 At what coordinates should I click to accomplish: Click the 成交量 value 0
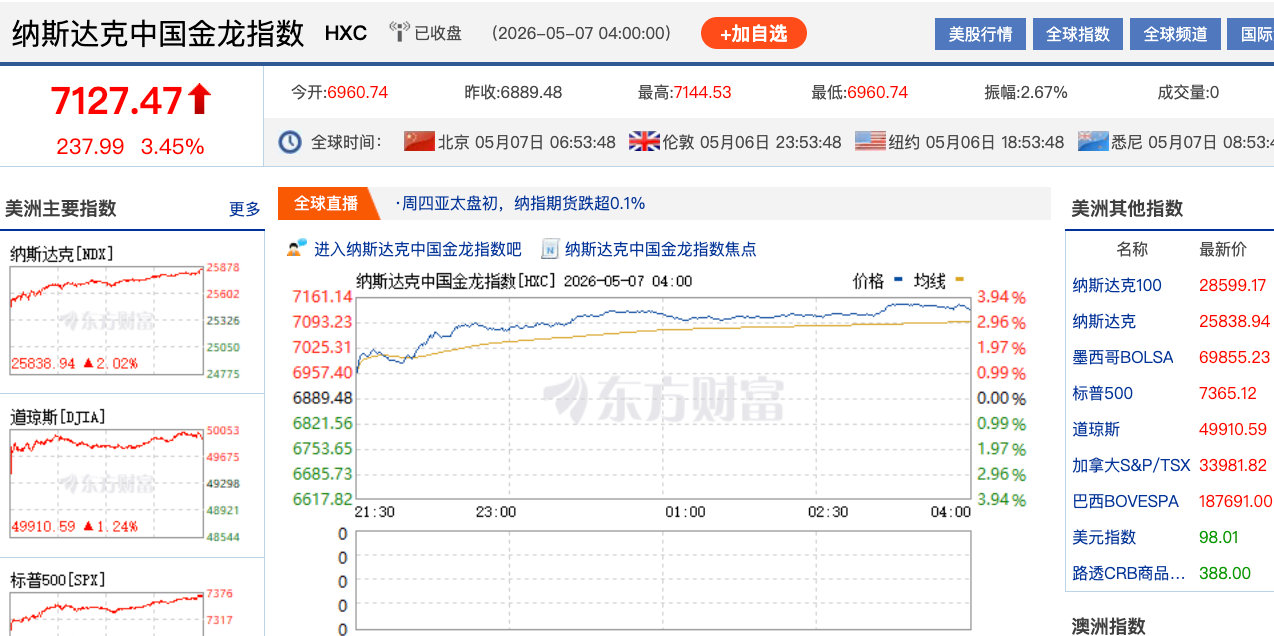pos(1214,92)
